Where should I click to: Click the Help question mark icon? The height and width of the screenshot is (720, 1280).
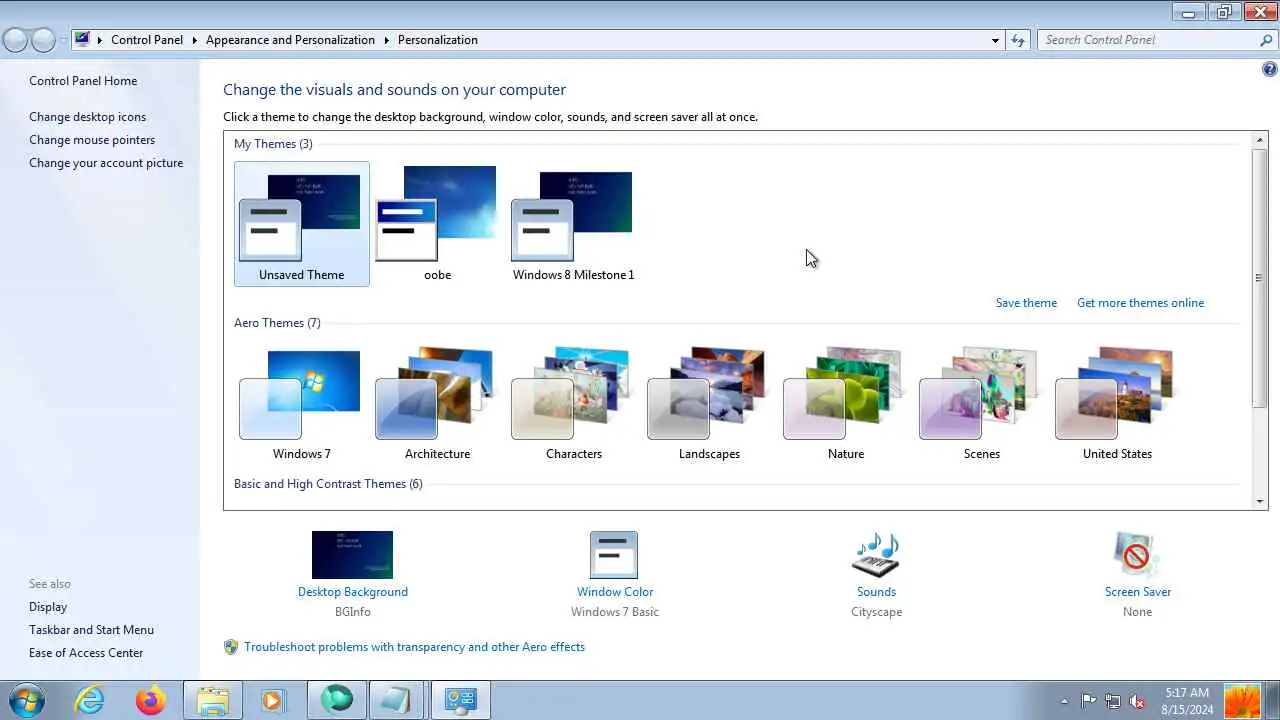click(x=1269, y=69)
